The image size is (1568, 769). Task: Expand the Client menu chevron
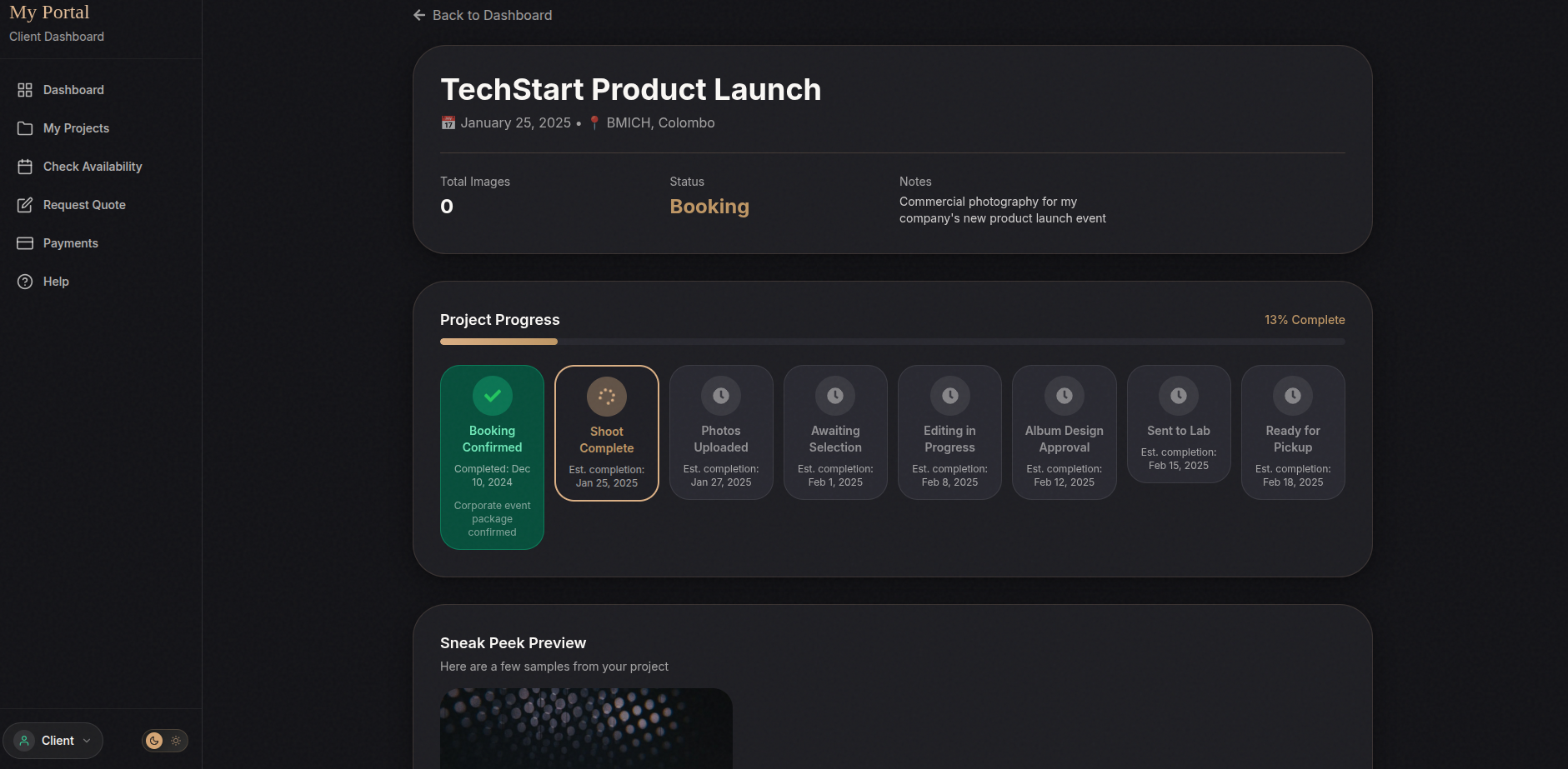pyautogui.click(x=87, y=741)
